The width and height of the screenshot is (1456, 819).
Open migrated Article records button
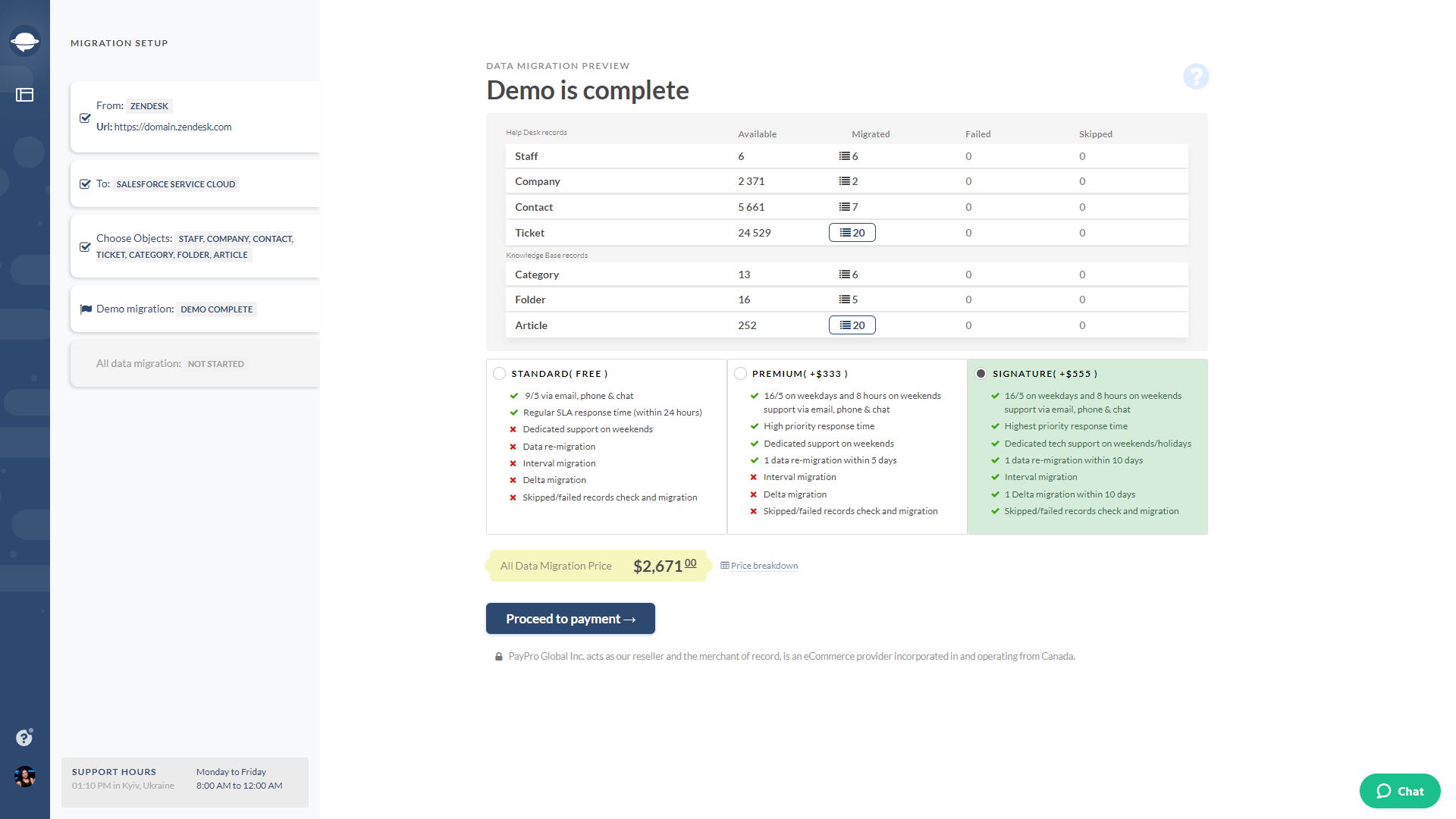[x=852, y=325]
